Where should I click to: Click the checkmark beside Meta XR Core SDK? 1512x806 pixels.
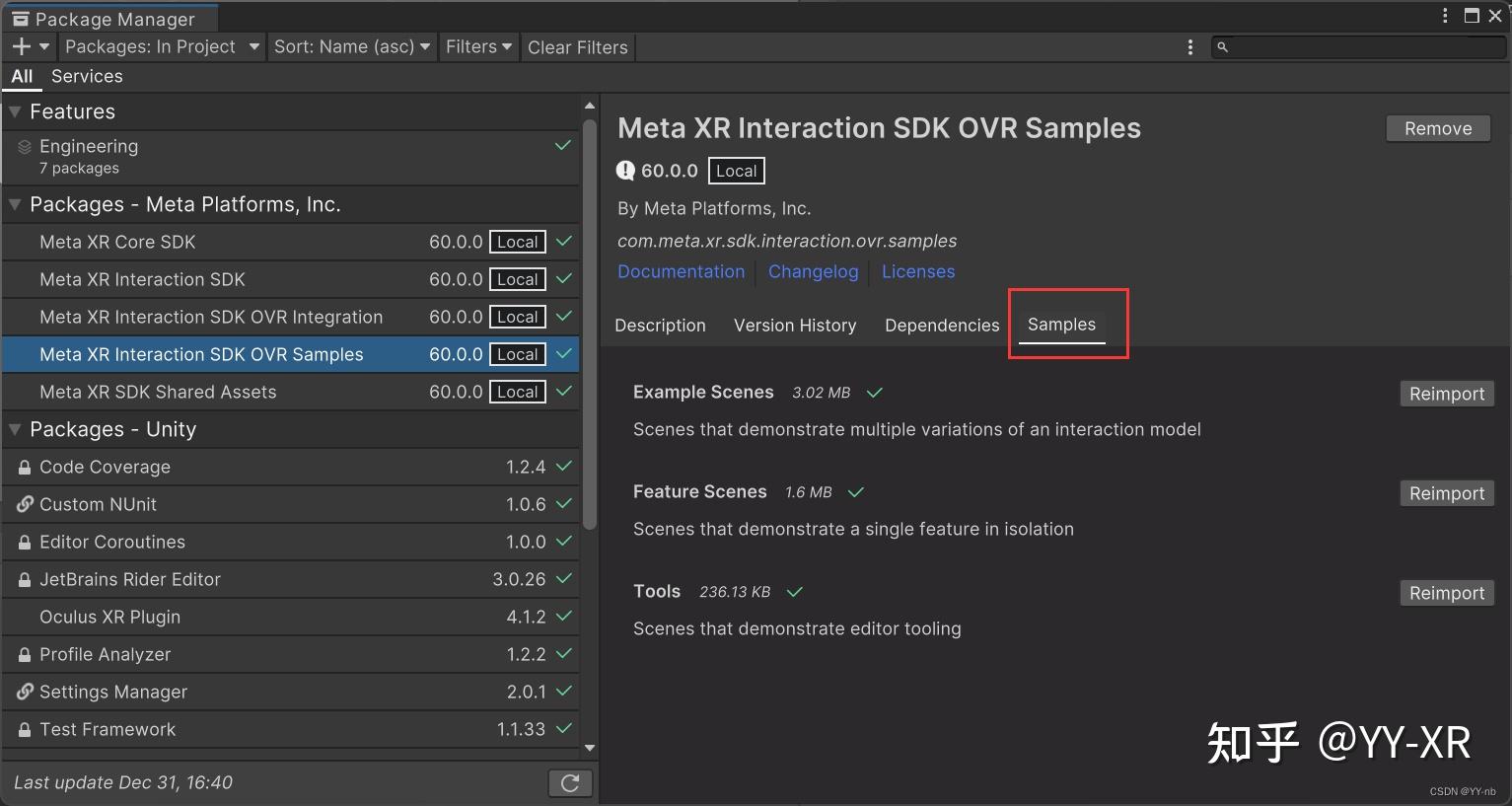[x=562, y=242]
